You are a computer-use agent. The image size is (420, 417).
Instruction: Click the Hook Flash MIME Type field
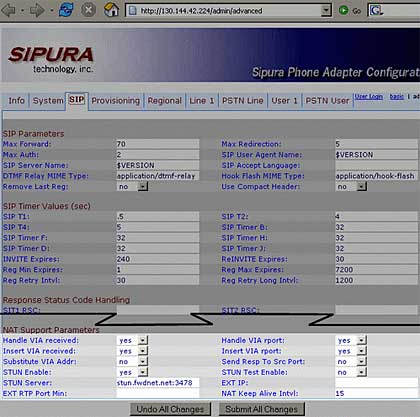[x=376, y=176]
